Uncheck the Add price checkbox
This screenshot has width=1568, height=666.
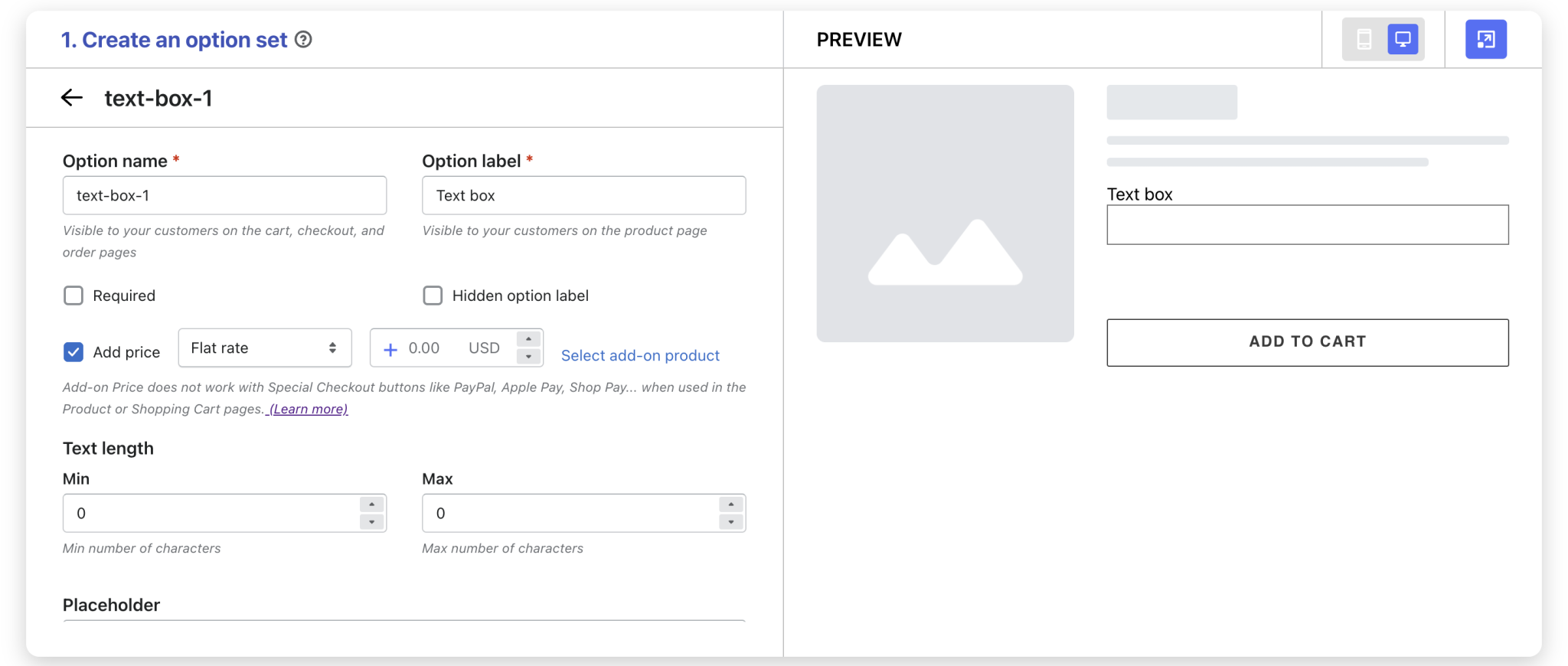coord(73,352)
